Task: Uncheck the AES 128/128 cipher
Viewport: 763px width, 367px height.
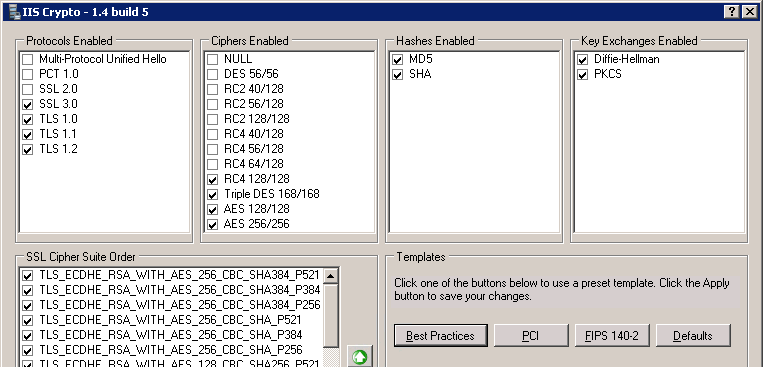Action: 213,210
